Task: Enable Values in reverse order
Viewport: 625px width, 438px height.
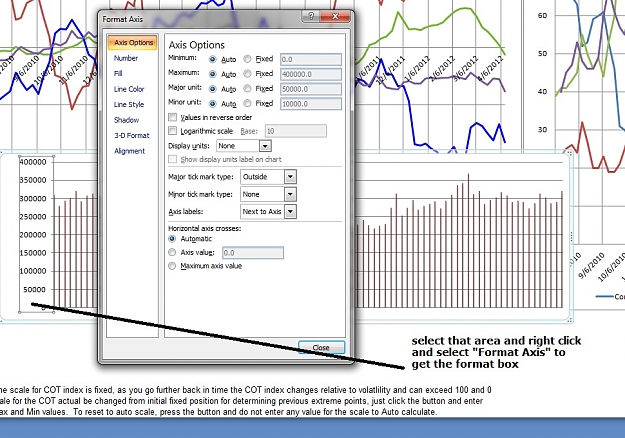Action: click(173, 117)
